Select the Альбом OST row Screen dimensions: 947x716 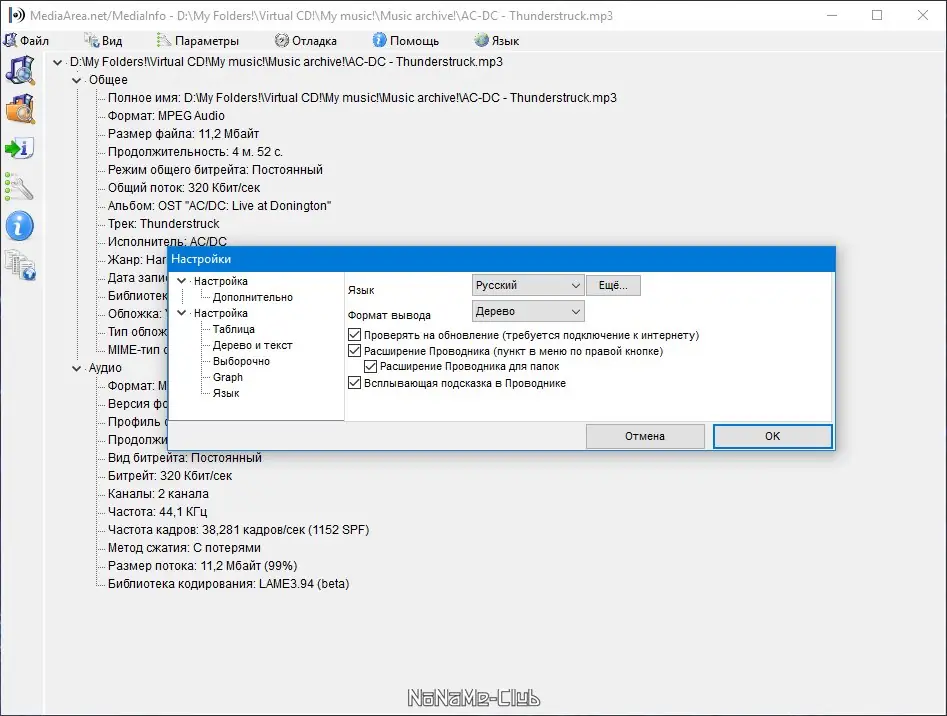click(x=219, y=206)
